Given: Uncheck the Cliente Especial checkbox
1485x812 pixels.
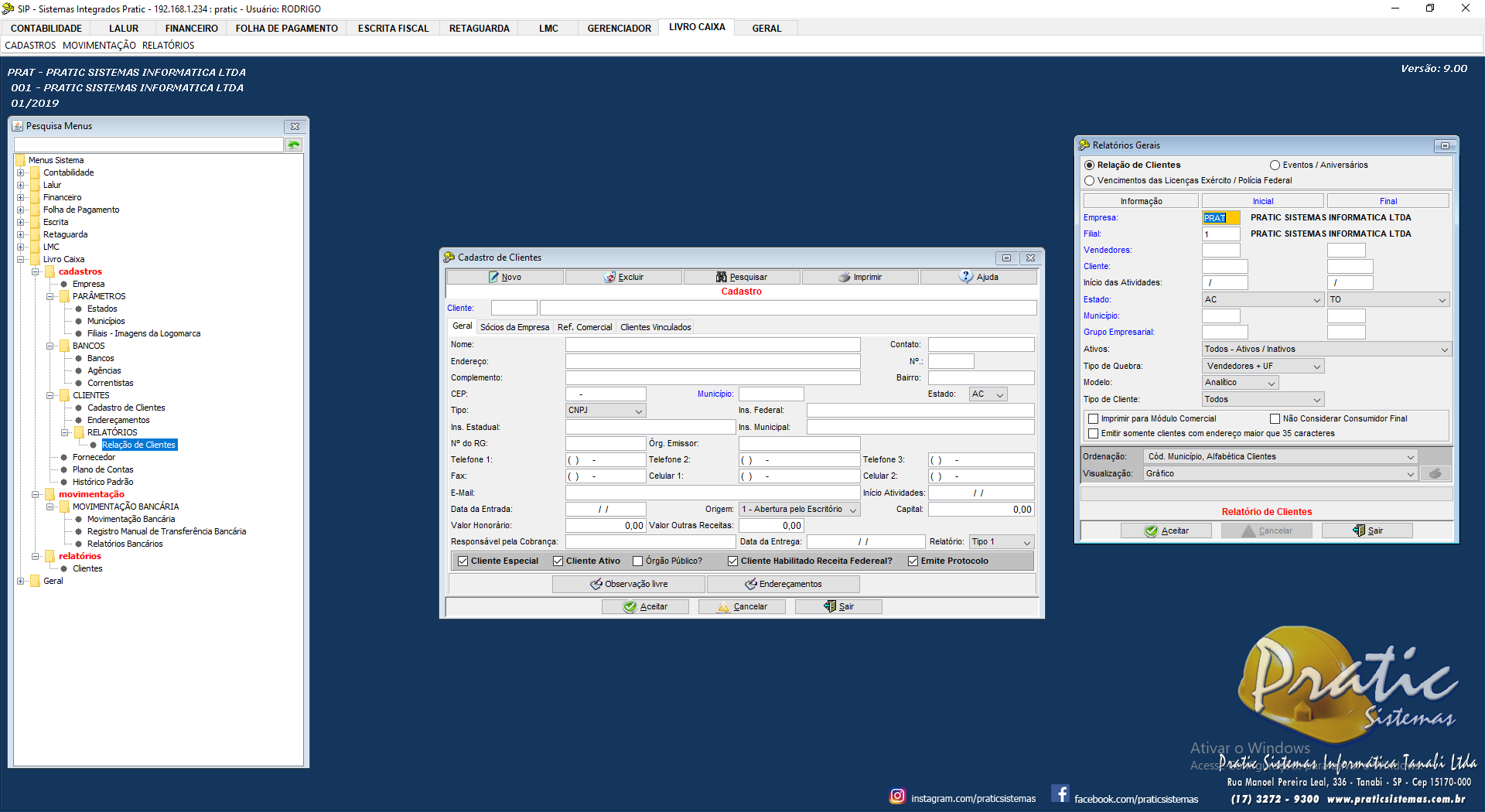Looking at the screenshot, I should click(x=463, y=561).
